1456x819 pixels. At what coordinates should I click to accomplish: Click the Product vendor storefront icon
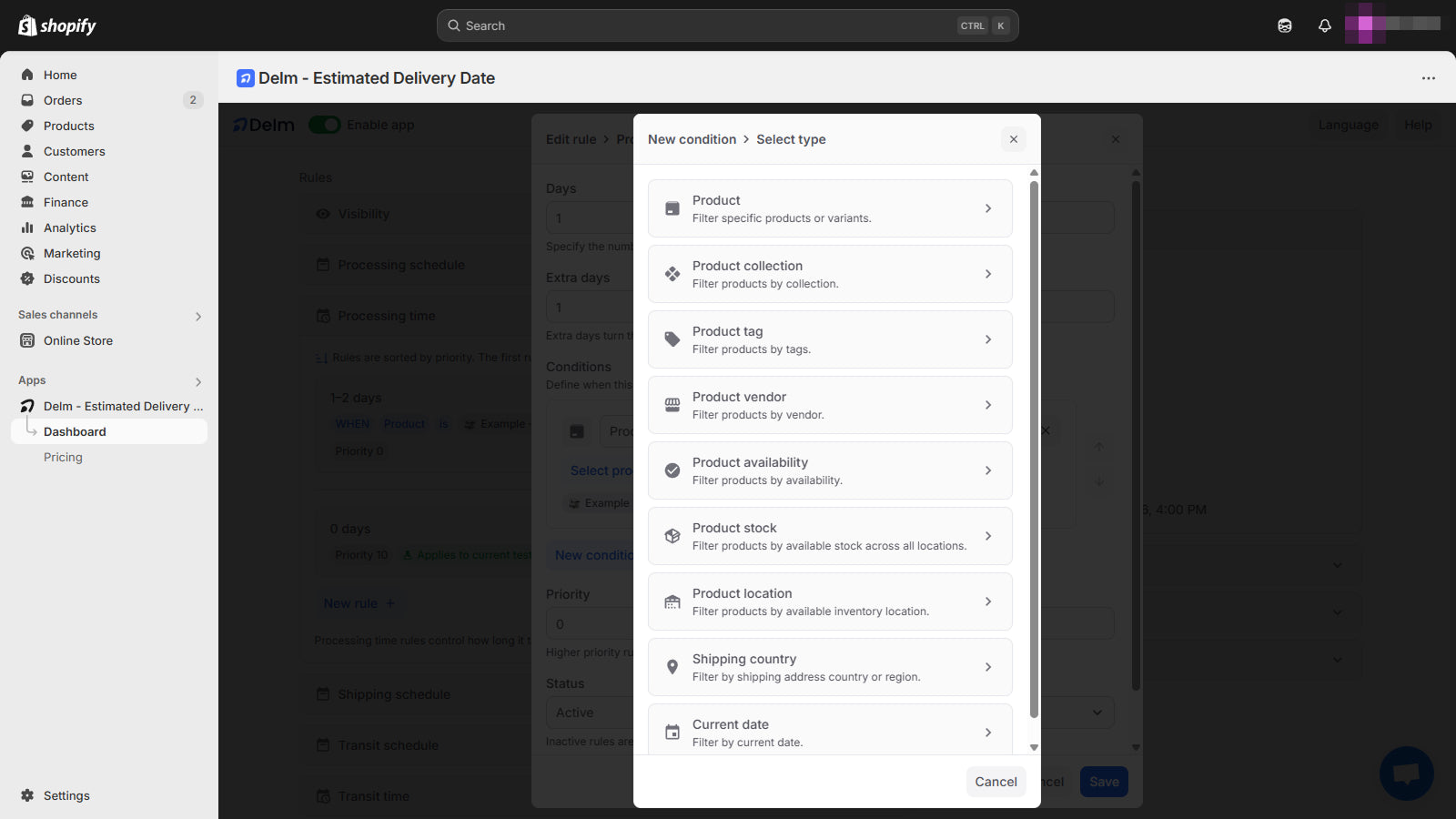(672, 405)
